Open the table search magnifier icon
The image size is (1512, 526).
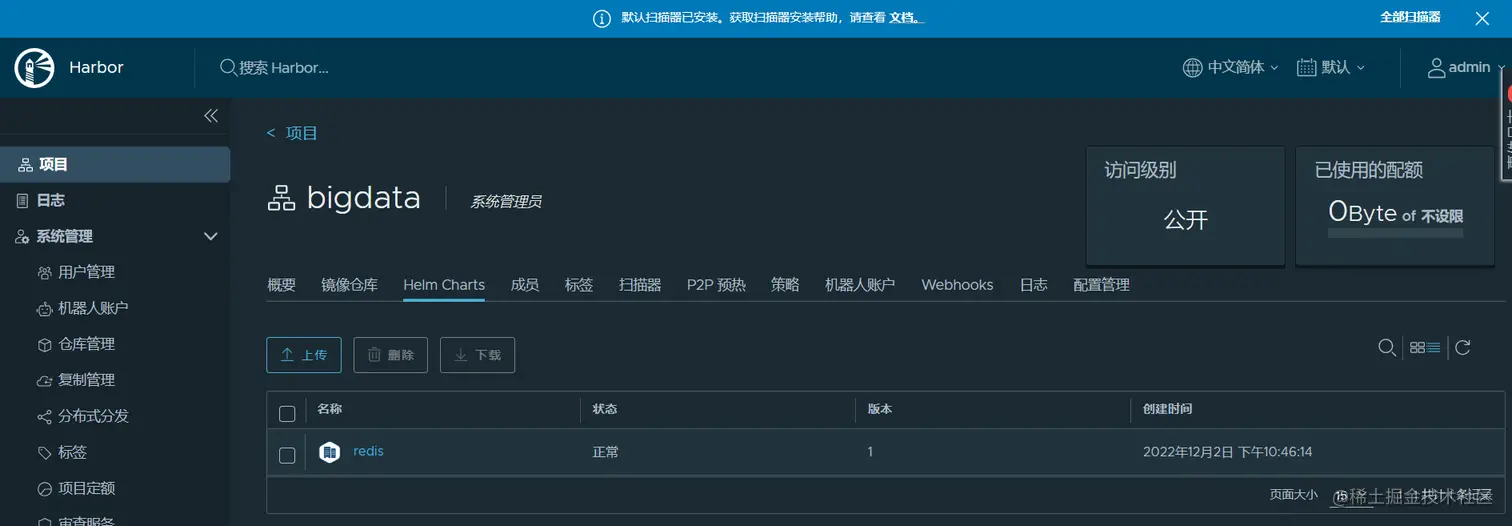coord(1387,348)
